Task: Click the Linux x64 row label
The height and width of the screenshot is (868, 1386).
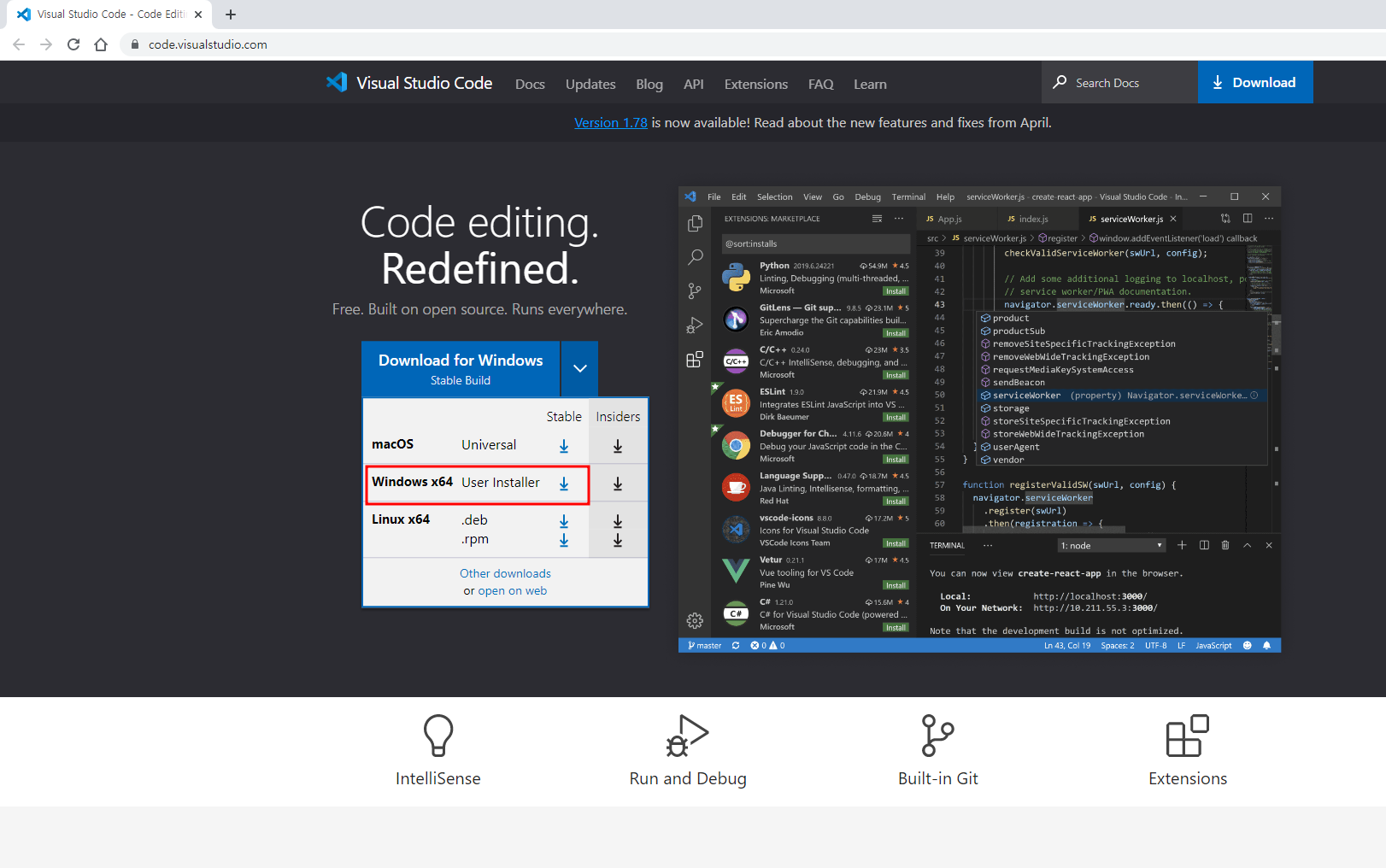Action: point(401,519)
